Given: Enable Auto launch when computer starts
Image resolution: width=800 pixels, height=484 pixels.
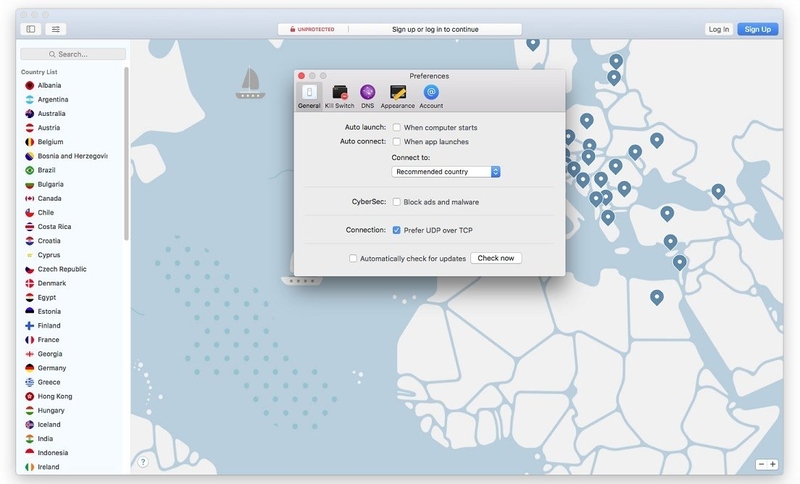Looking at the screenshot, I should (396, 127).
